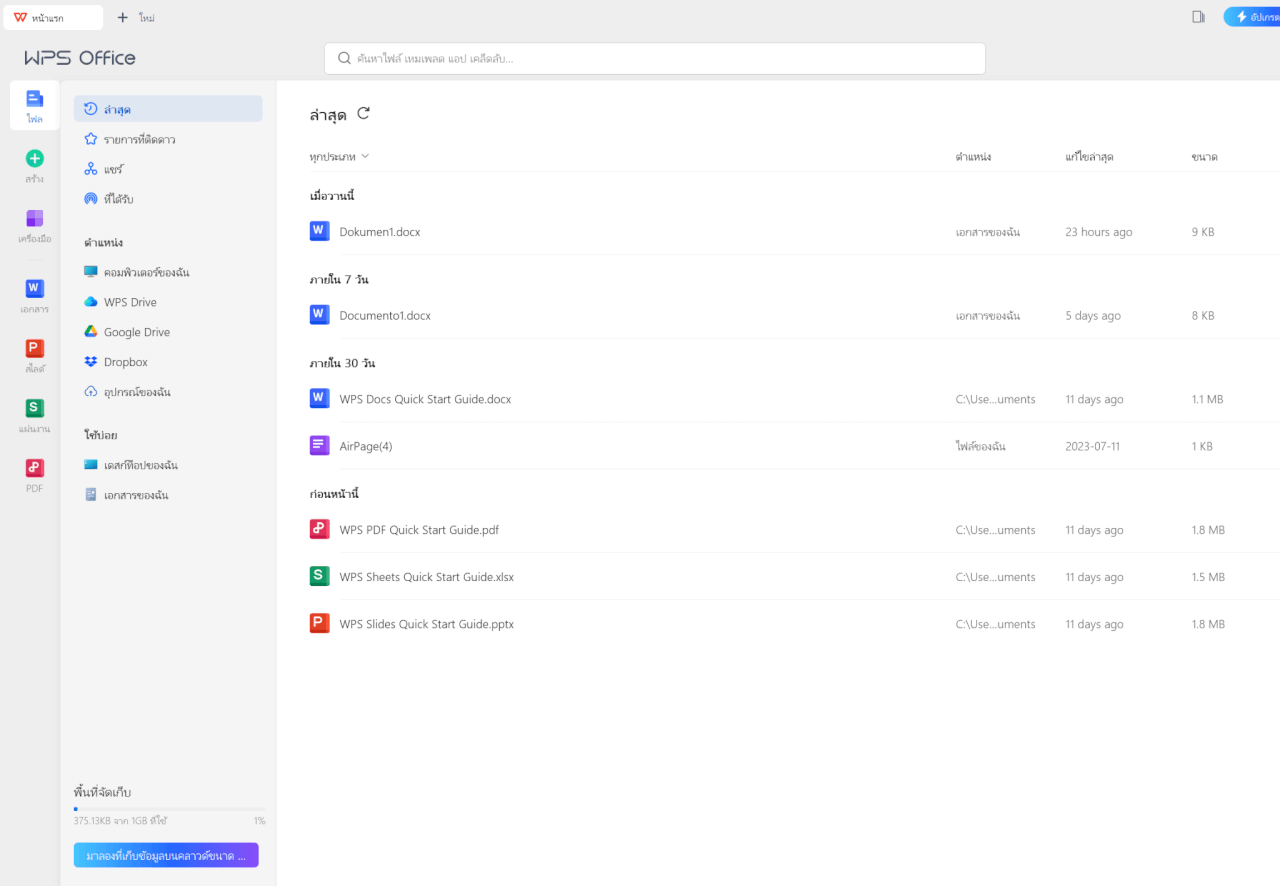Open the Slides (สไลด์) P icon in sidebar
The height and width of the screenshot is (886, 1280).
[35, 348]
